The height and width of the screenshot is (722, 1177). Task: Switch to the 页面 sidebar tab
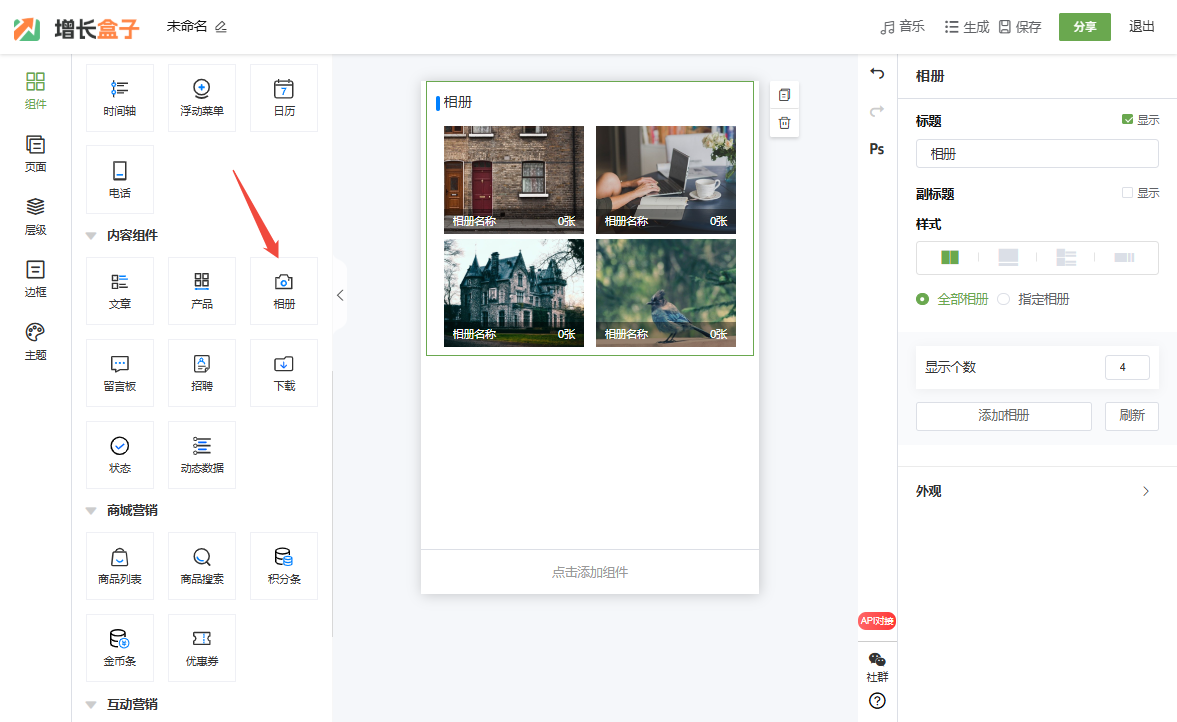[36, 153]
